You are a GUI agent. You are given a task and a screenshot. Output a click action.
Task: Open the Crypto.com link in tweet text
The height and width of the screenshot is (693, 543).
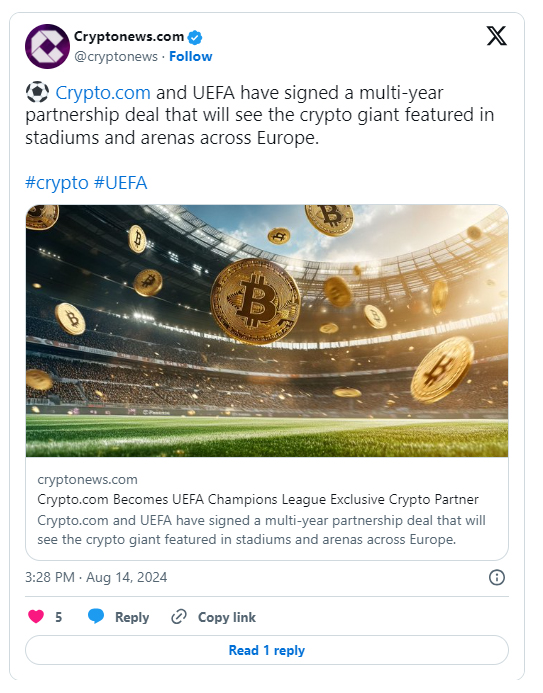[x=103, y=93]
